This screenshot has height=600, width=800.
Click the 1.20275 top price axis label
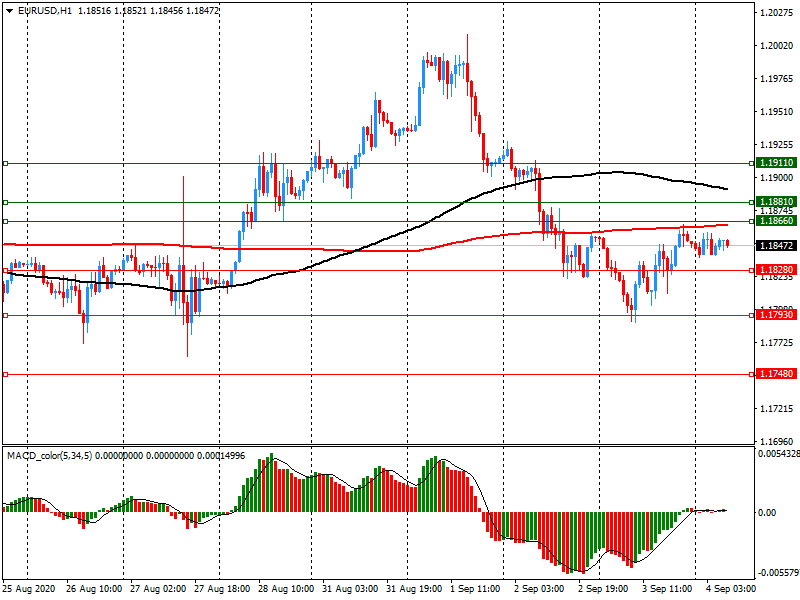coord(776,13)
